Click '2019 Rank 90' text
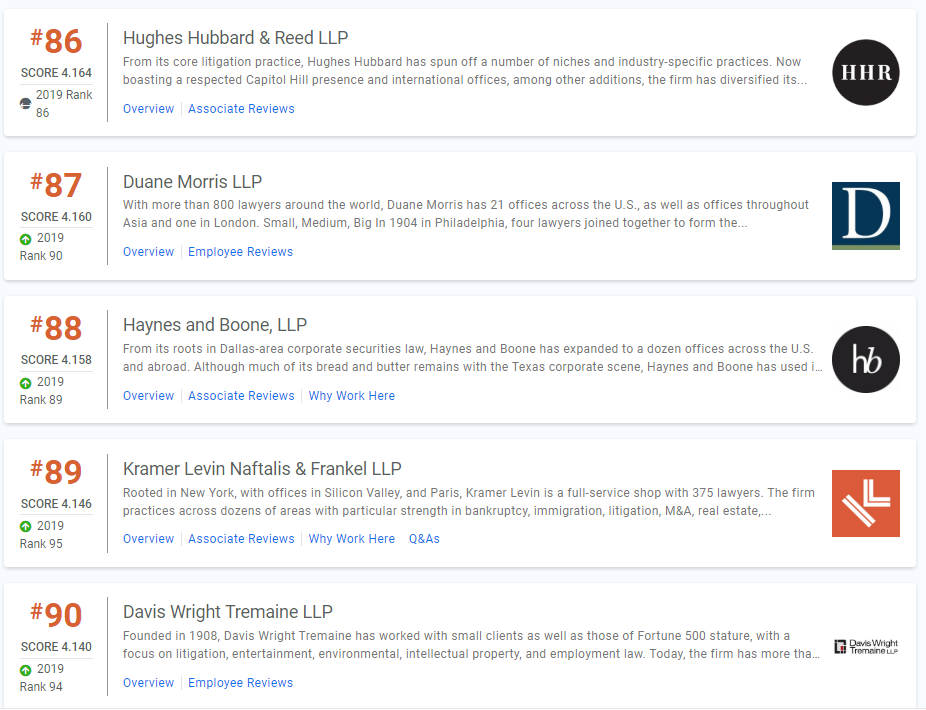This screenshot has width=926, height=710. click(x=42, y=247)
